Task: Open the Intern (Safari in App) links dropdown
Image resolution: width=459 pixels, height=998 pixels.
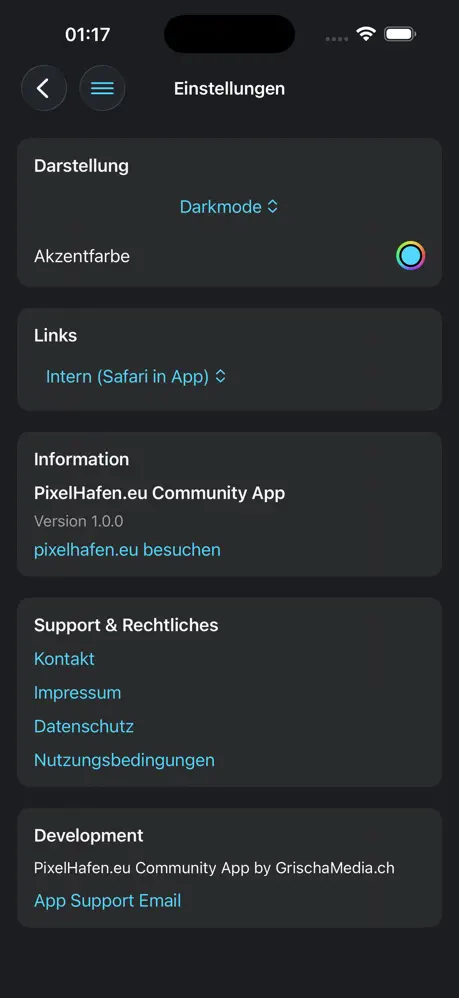Action: 136,377
